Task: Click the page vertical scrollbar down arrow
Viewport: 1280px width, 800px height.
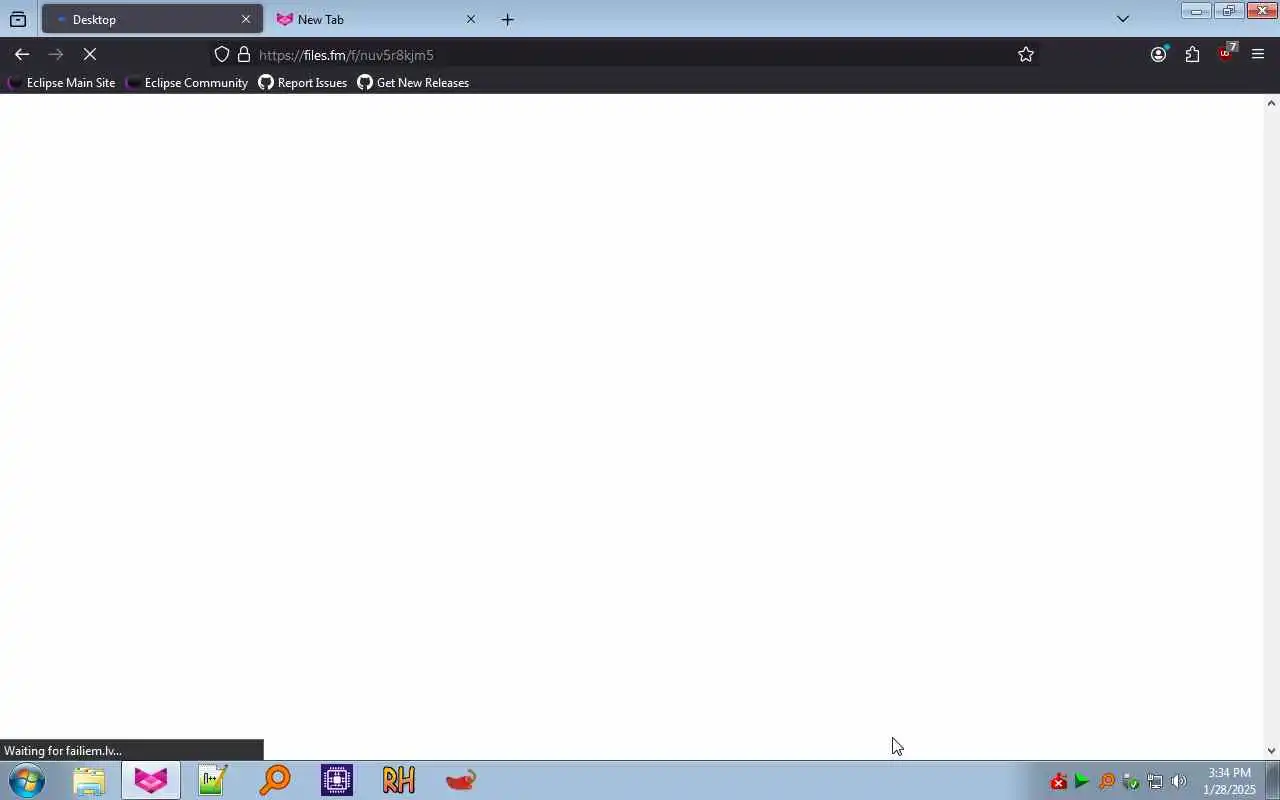Action: 1272,751
